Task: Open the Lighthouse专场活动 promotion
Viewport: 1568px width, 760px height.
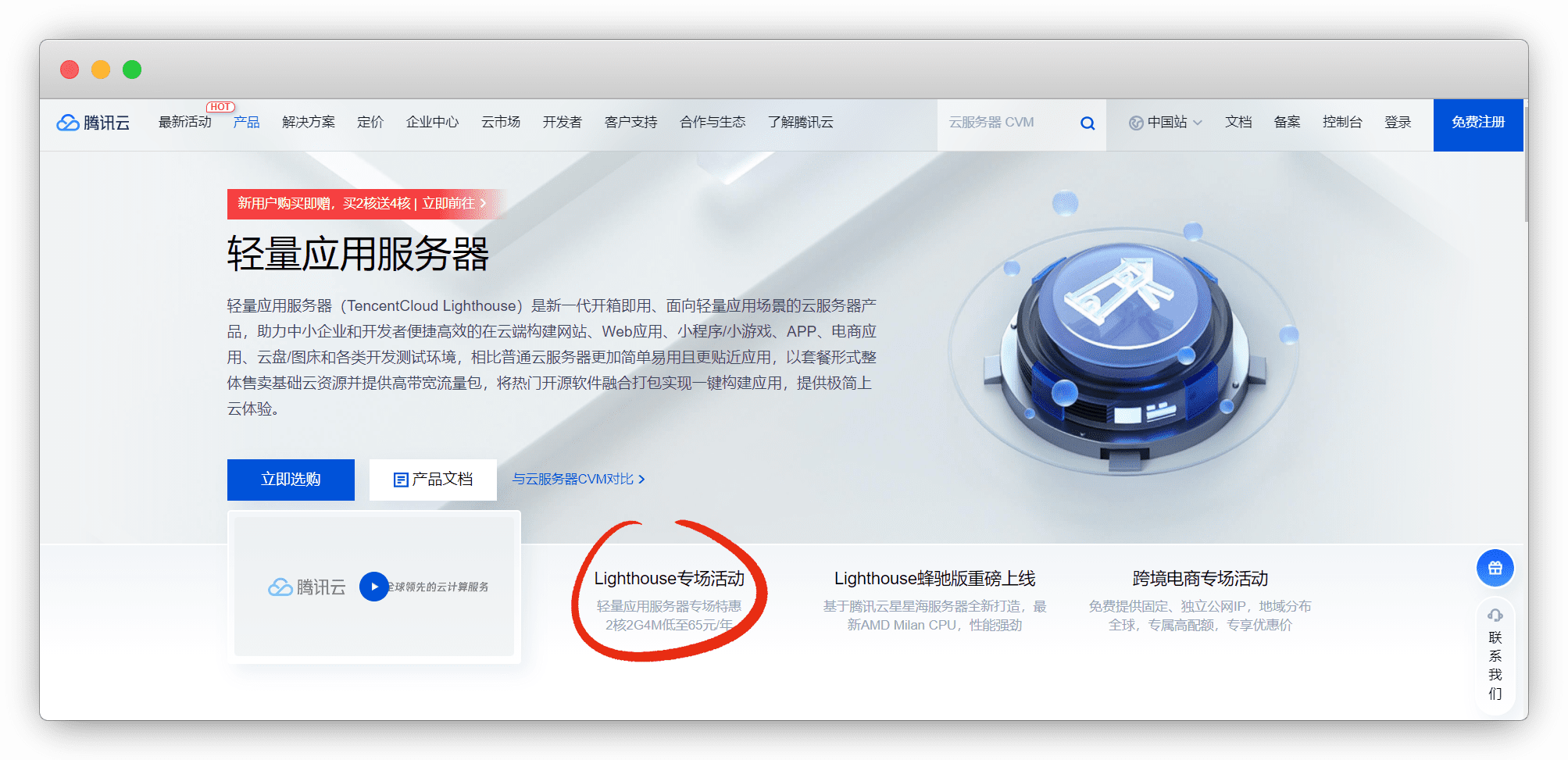Action: pos(669,579)
